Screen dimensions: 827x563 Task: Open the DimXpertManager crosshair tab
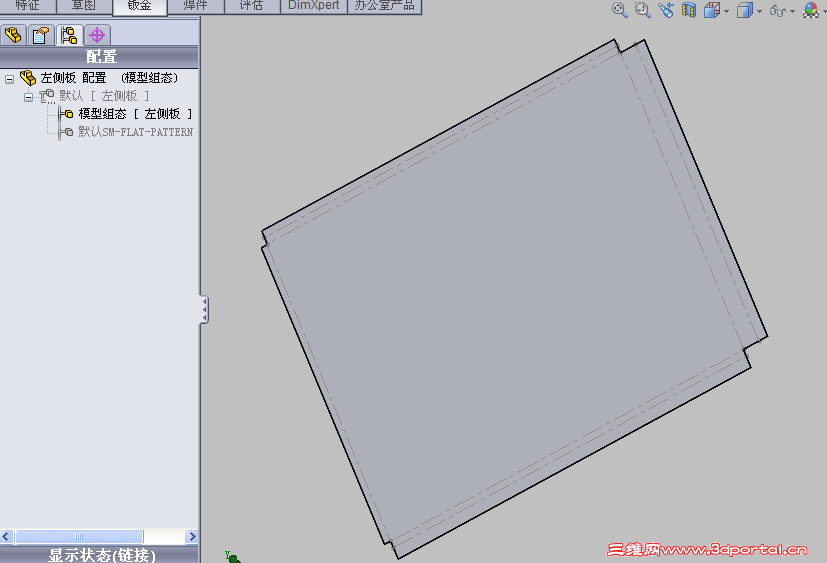click(97, 35)
